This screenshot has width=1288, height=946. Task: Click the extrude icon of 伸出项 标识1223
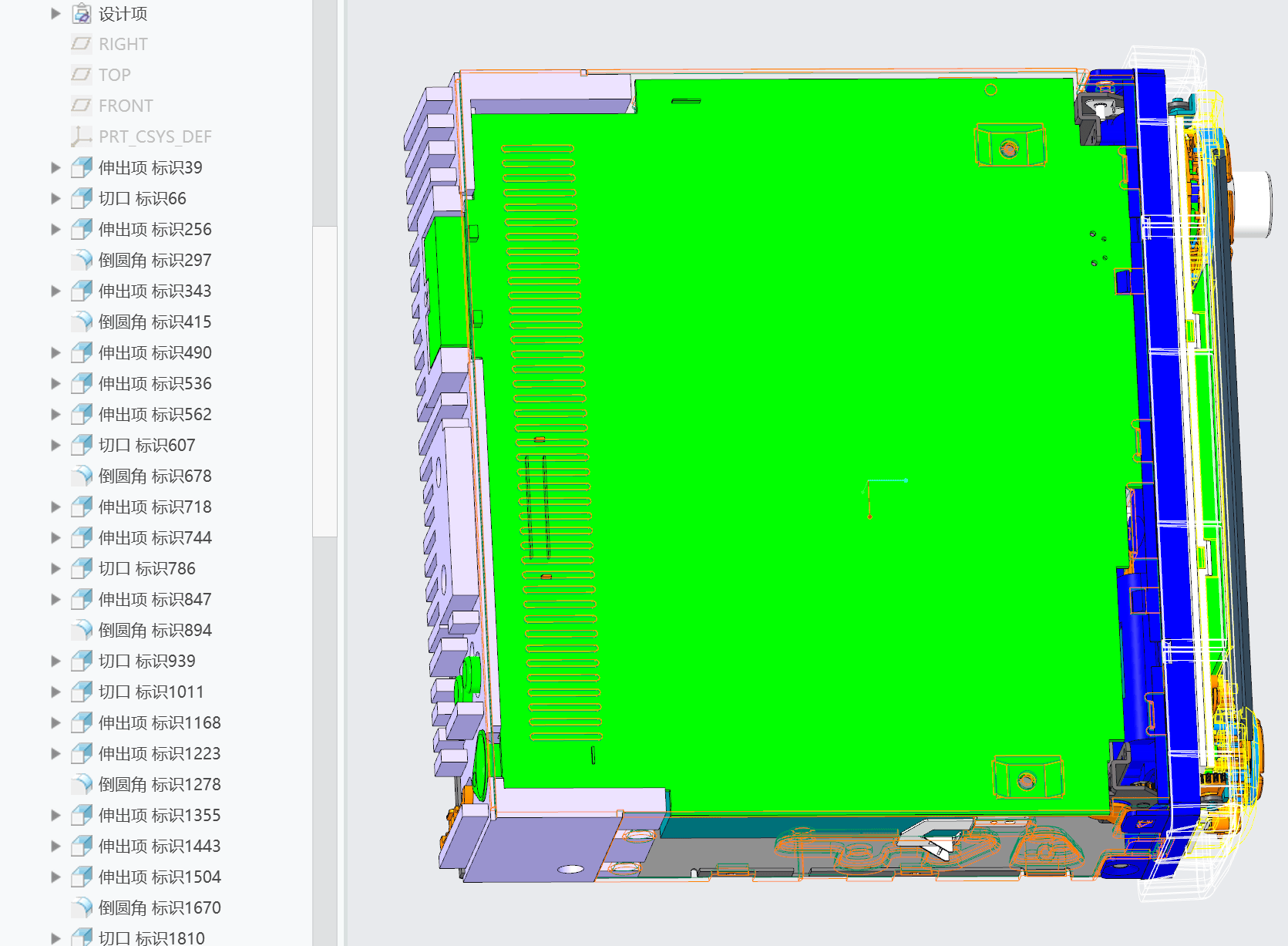click(x=82, y=753)
